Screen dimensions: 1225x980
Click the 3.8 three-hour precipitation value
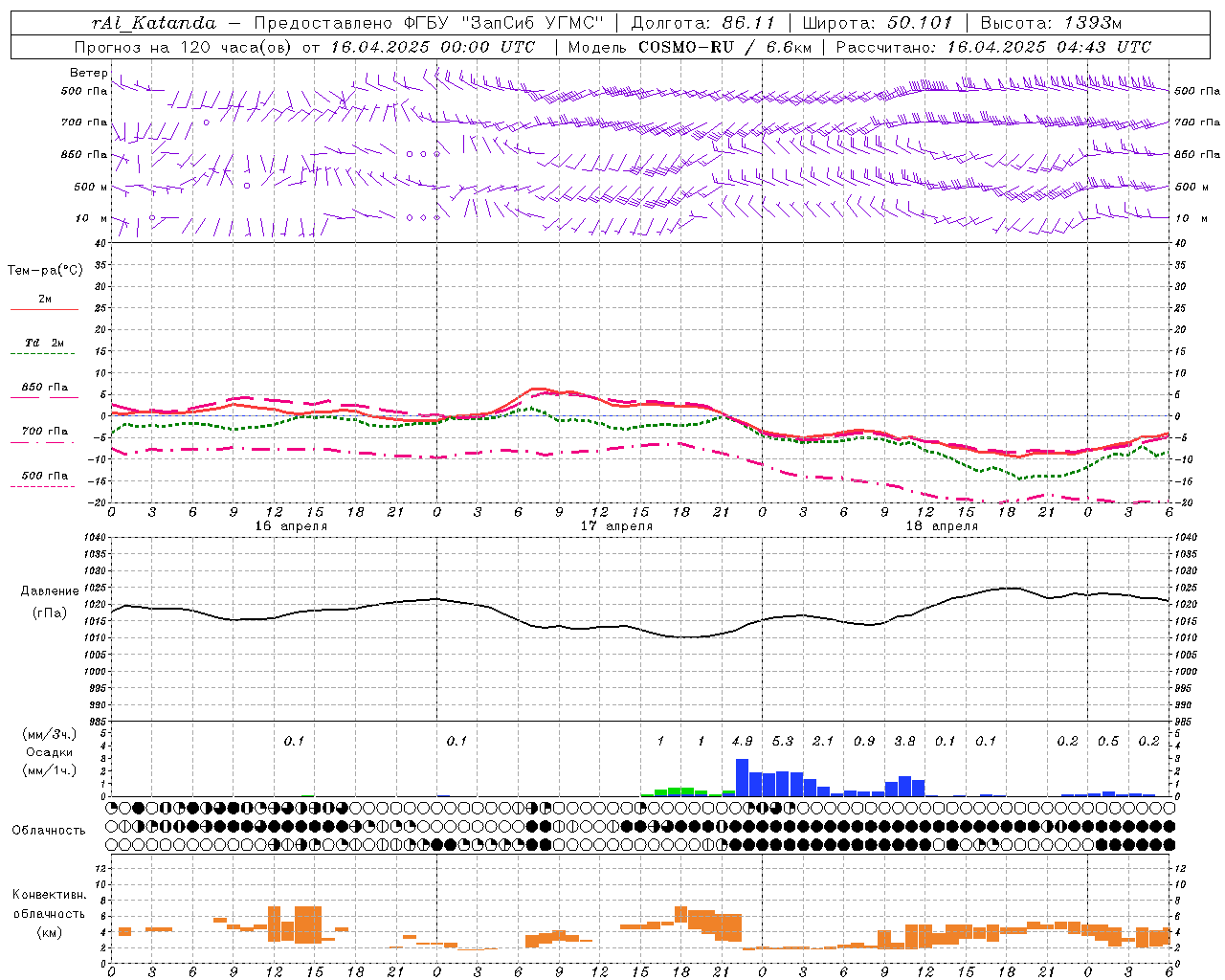tap(904, 742)
